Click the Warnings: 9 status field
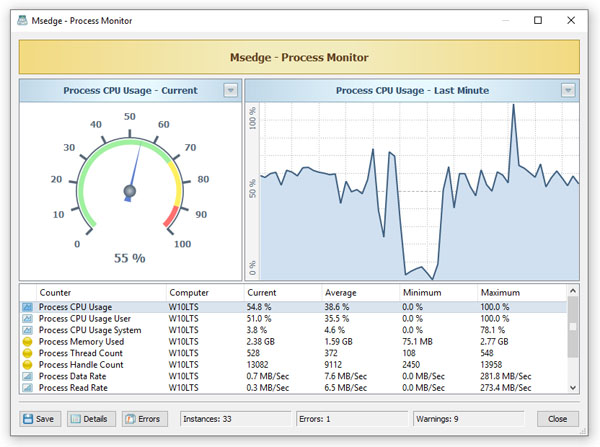The height and width of the screenshot is (447, 600). (469, 419)
